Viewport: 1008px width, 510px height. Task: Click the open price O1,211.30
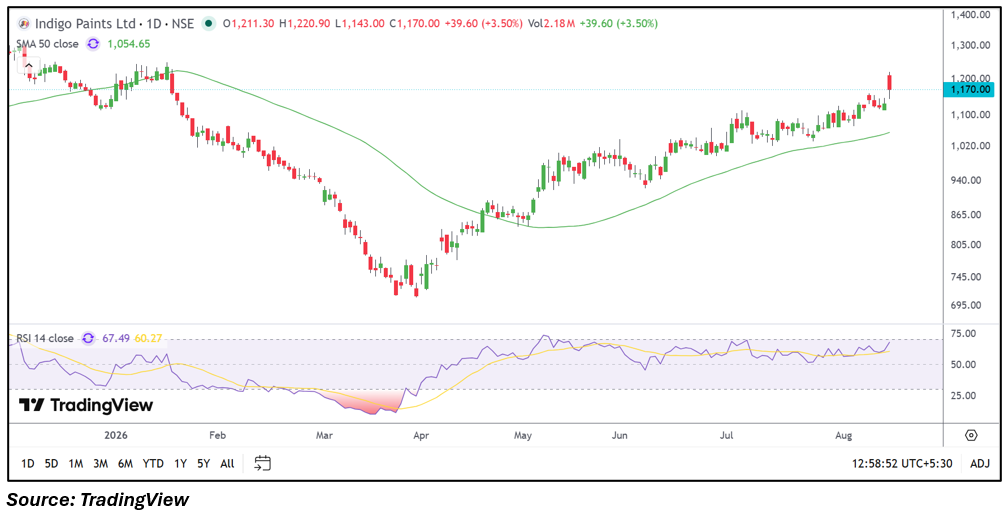(x=249, y=24)
